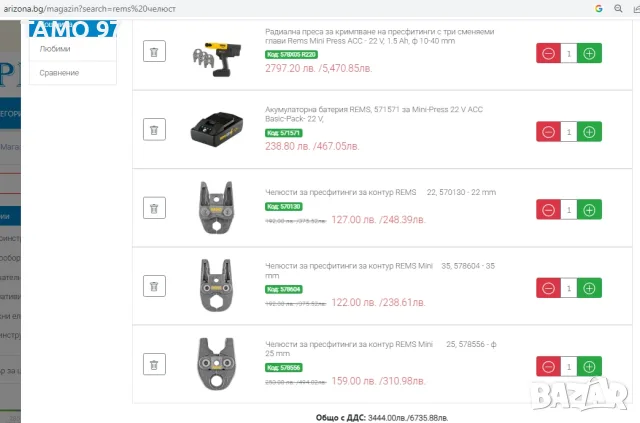Increase quantity of 578604 35 mm jaws
This screenshot has height=423, width=640.
pos(589,288)
